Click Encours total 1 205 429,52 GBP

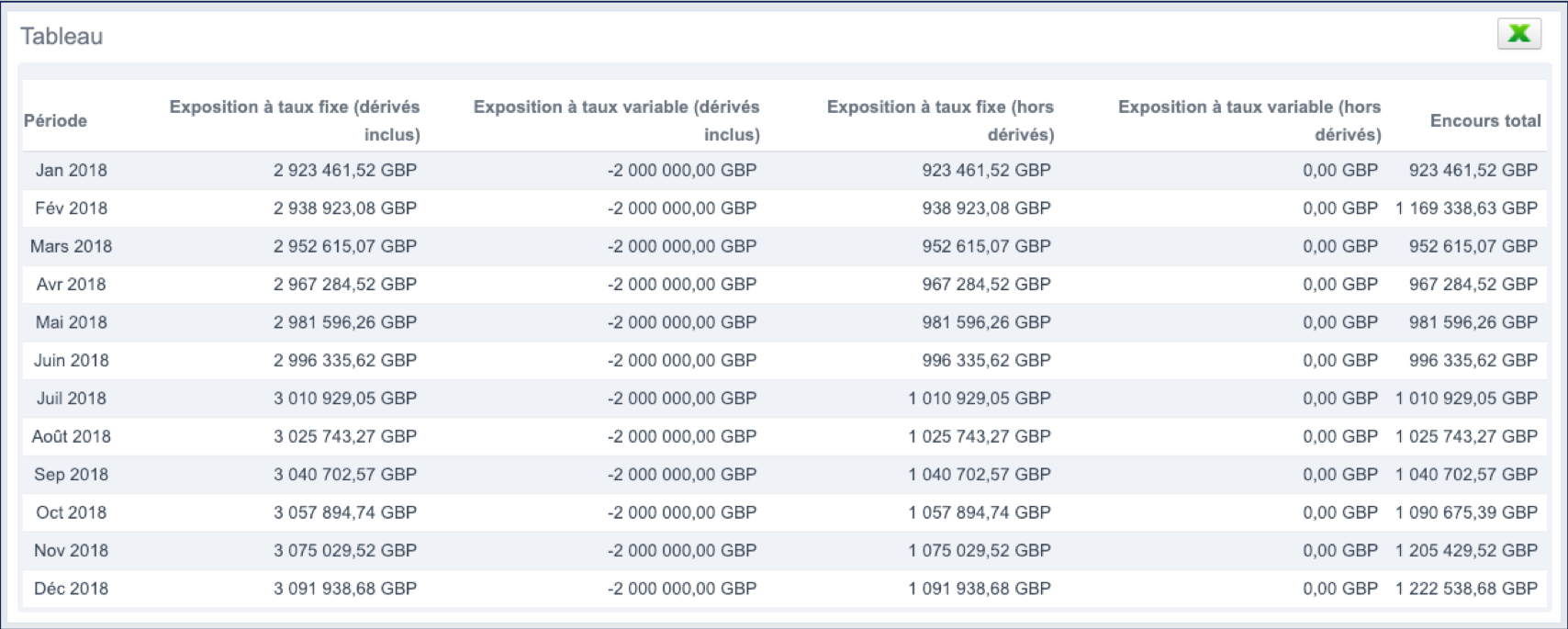coord(1466,551)
